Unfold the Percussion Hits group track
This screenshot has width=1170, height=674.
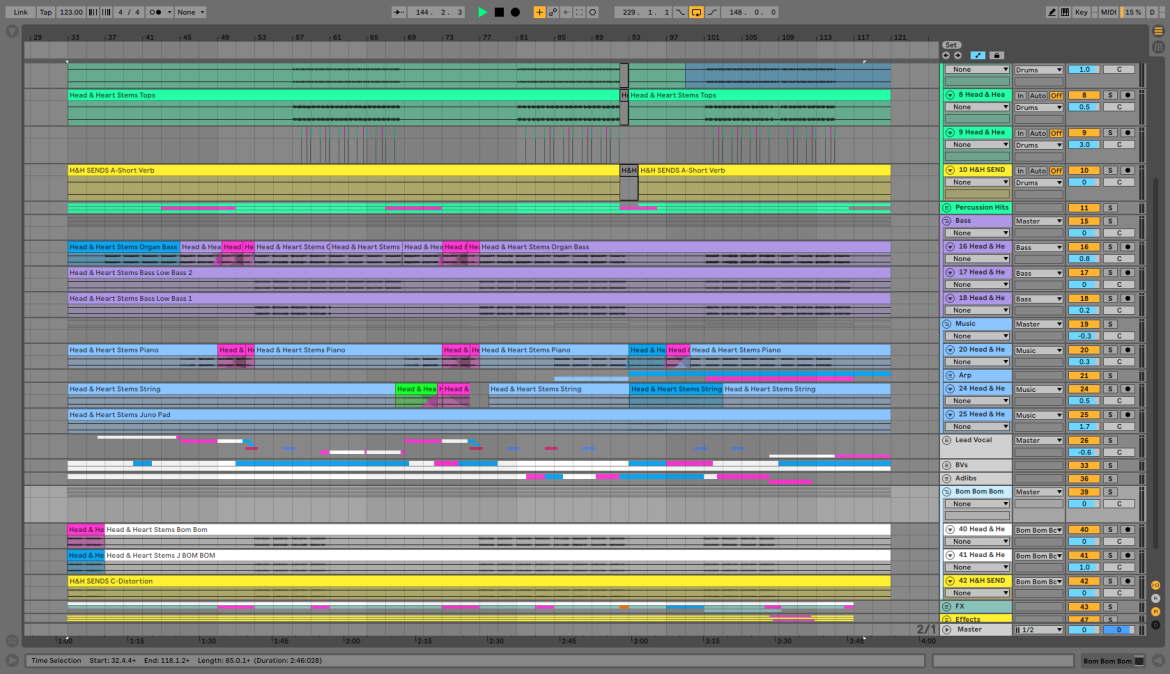click(947, 208)
